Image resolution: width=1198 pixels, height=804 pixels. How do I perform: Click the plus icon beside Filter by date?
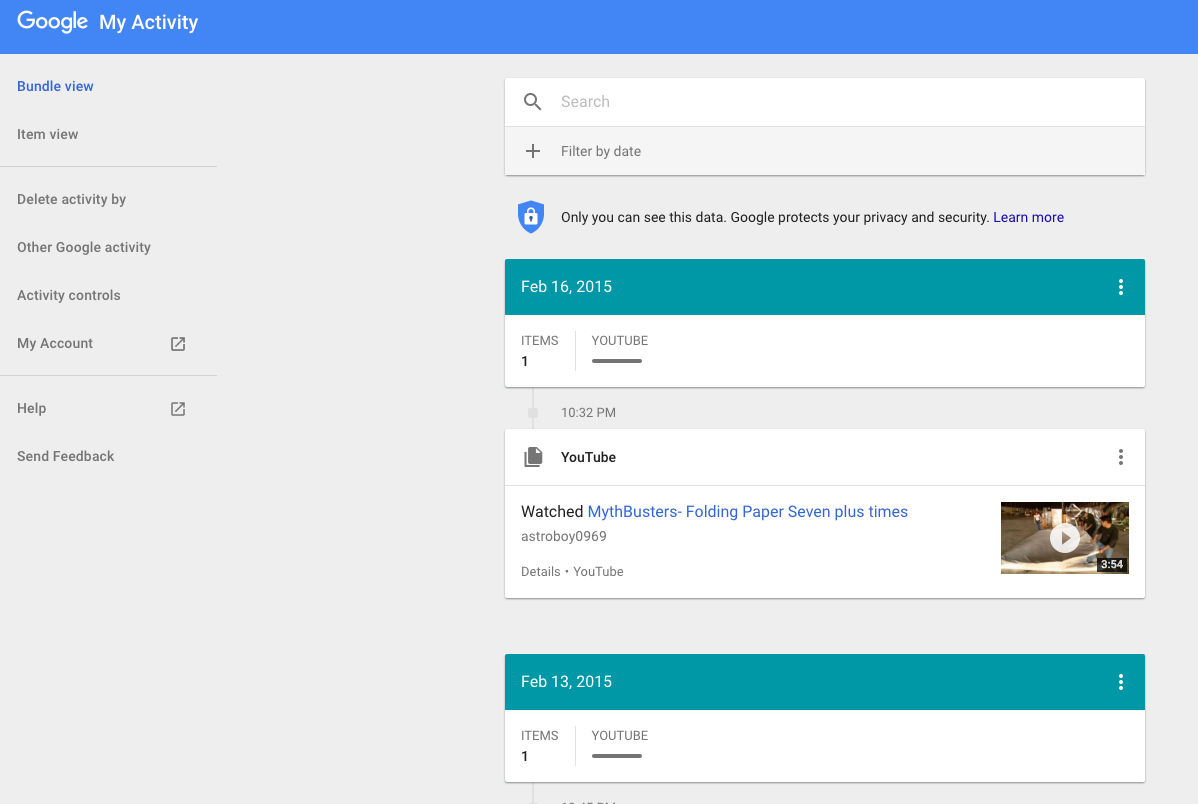click(533, 151)
